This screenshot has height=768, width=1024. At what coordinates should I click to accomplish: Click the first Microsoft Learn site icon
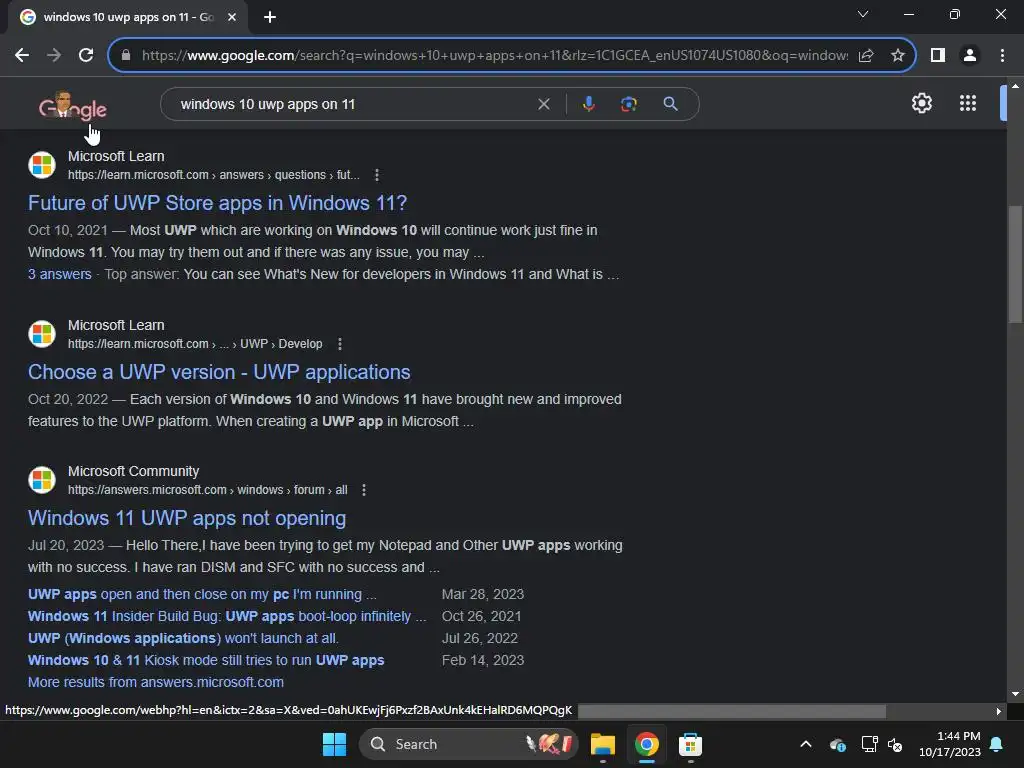tap(42, 165)
